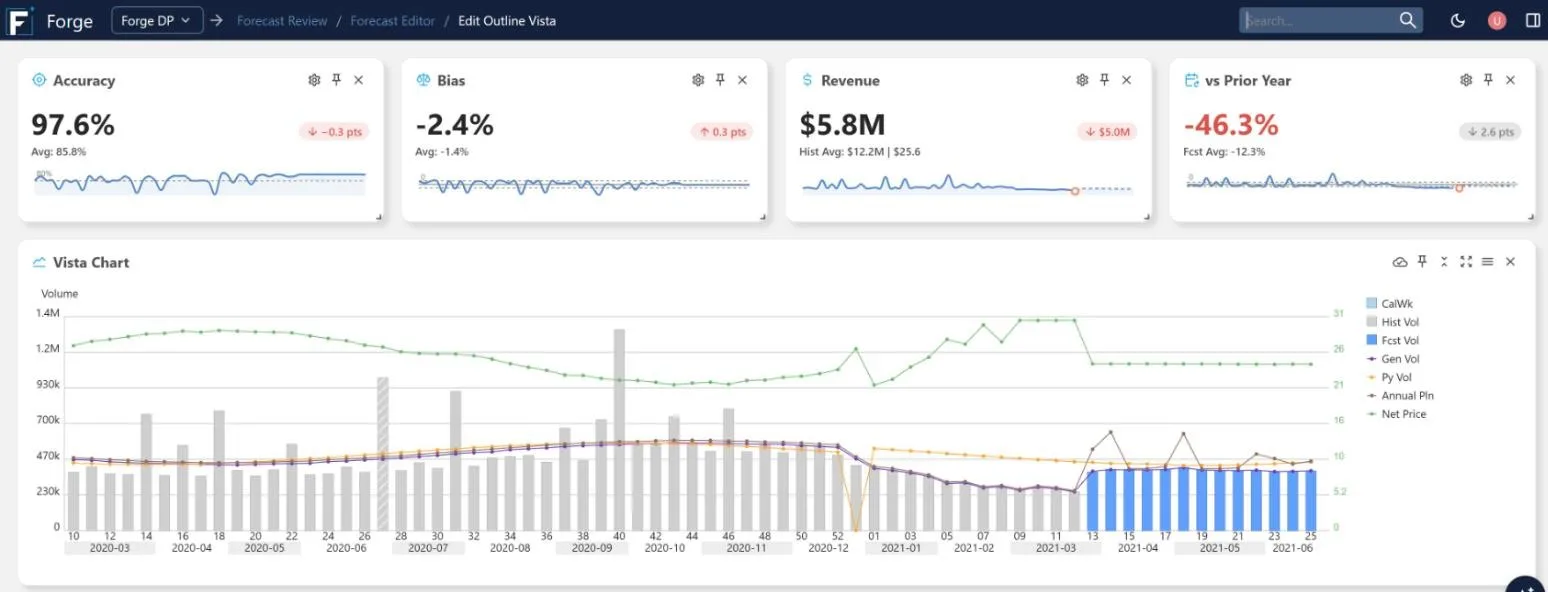
Task: Close the Vista Chart panel
Action: pos(1511,262)
